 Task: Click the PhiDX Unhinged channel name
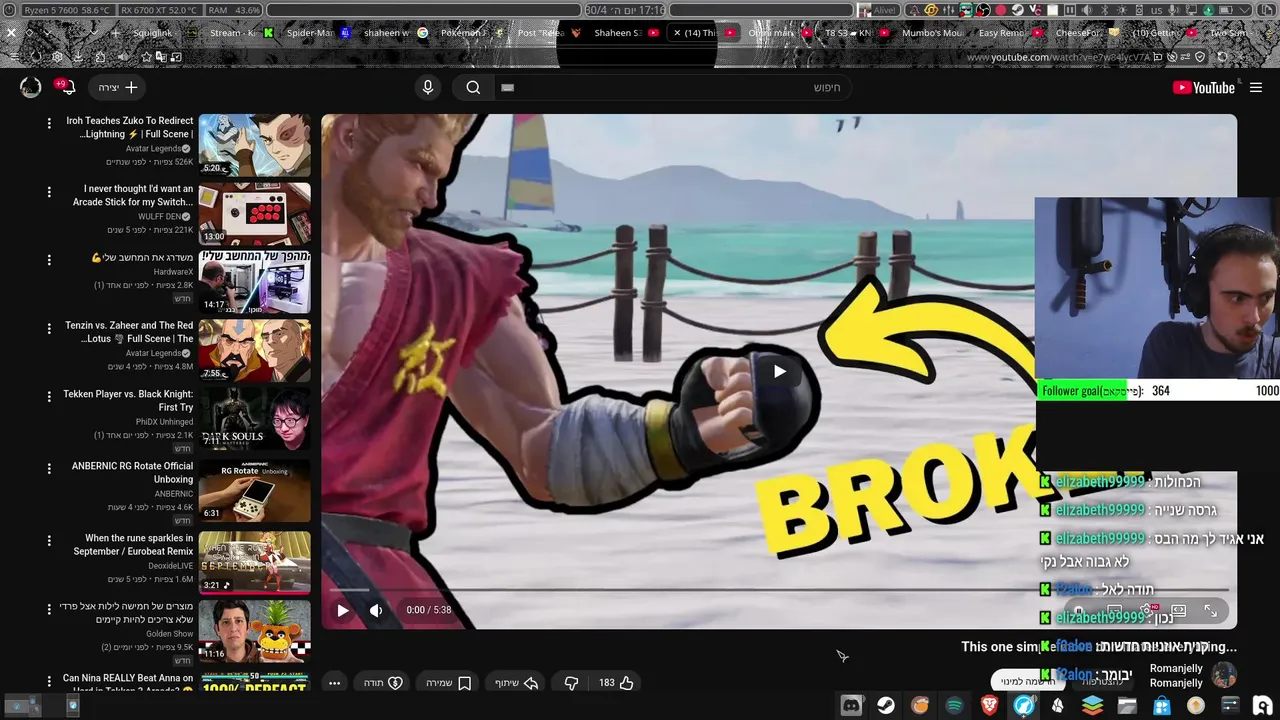click(165, 422)
